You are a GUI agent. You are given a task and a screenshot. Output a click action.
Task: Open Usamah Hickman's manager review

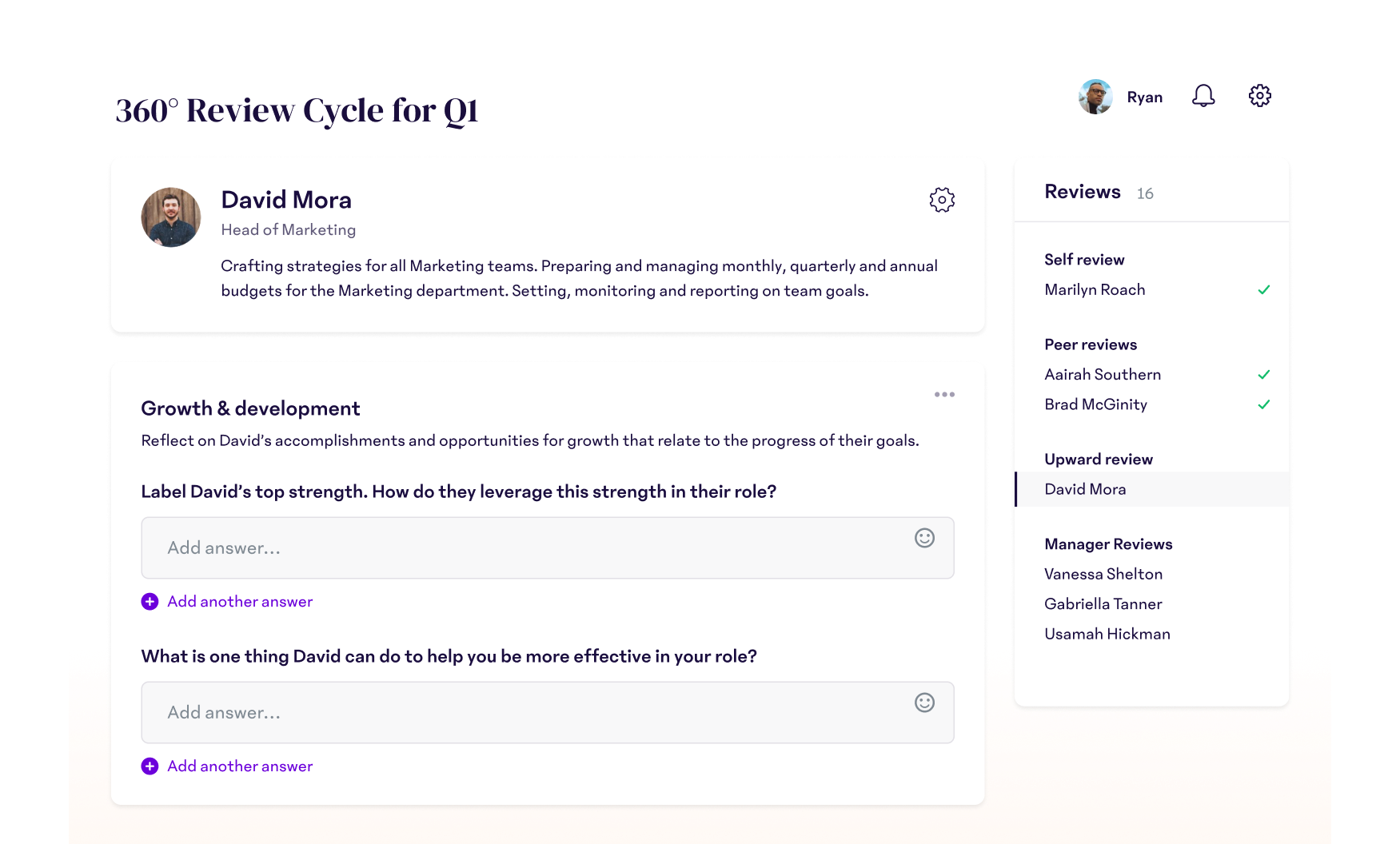1107,634
